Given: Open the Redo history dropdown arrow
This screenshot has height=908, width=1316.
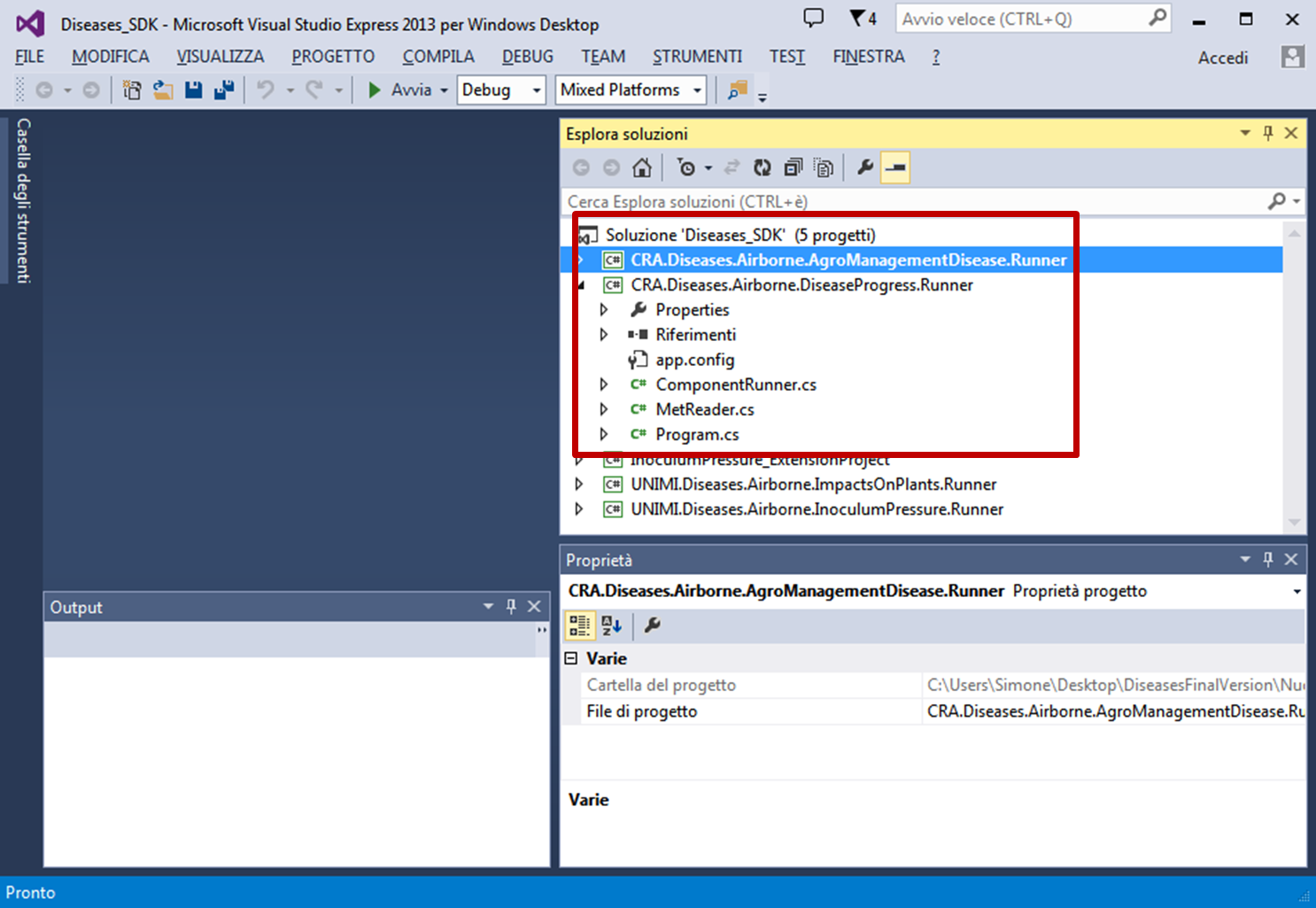Looking at the screenshot, I should pos(338,90).
